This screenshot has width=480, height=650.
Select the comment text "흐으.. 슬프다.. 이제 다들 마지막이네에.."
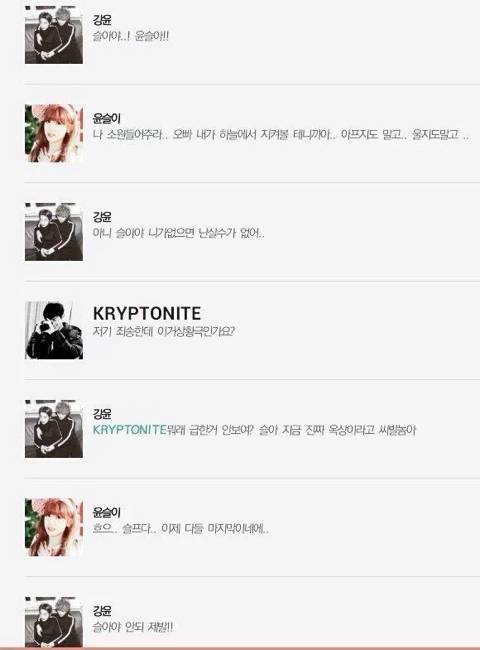181,529
